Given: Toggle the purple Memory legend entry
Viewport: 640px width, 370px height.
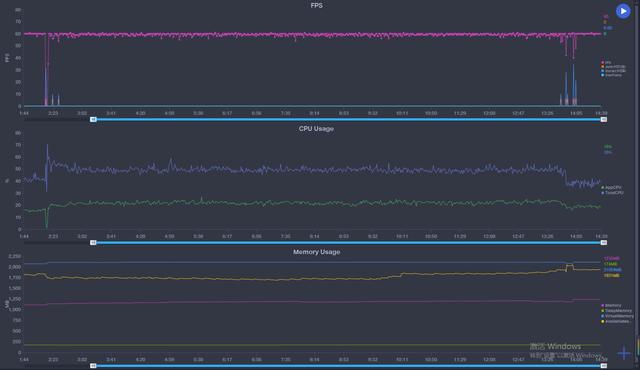Looking at the screenshot, I should tap(611, 306).
